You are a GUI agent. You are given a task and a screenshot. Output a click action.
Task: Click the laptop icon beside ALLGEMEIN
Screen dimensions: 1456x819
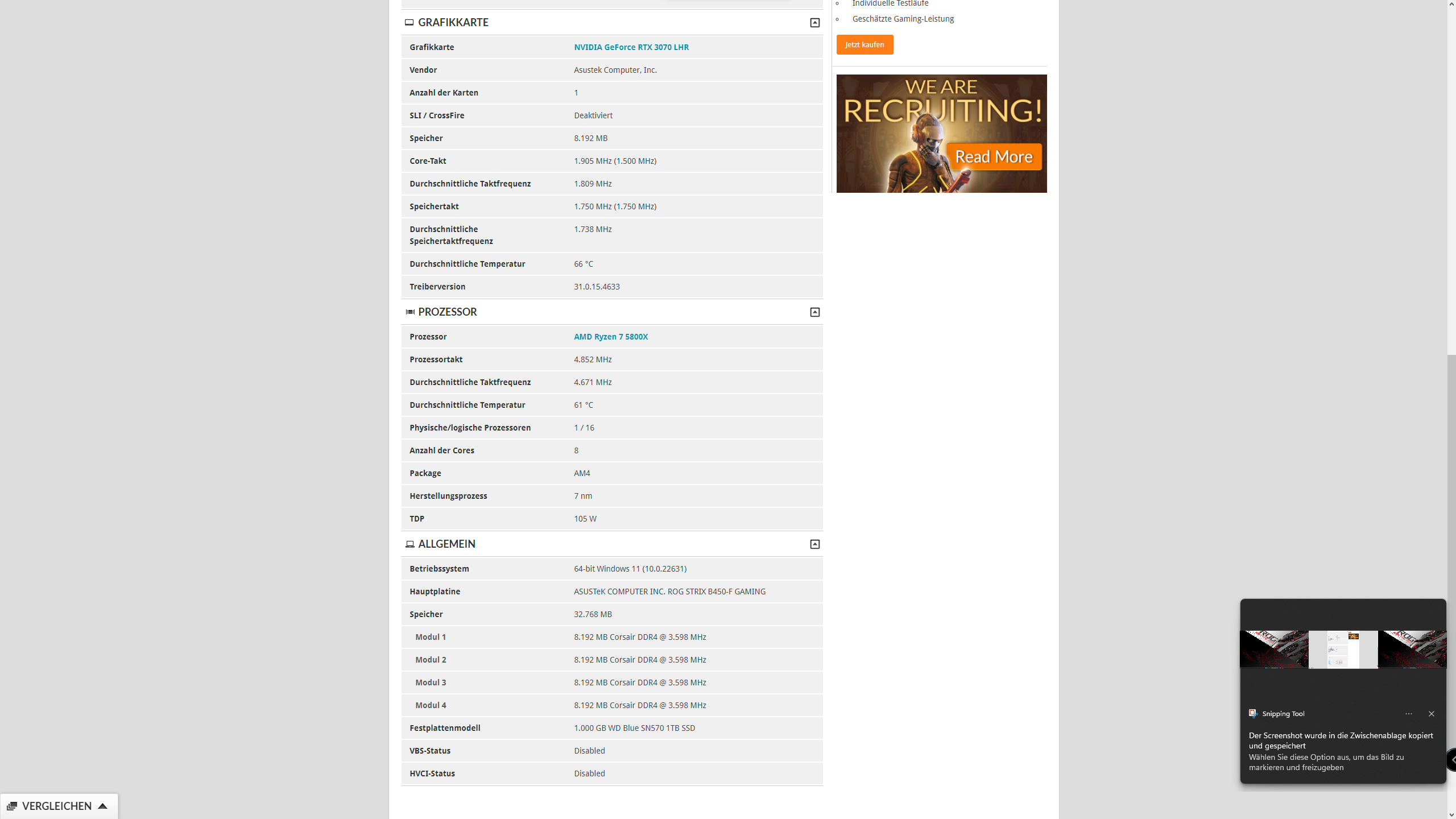pos(409,544)
